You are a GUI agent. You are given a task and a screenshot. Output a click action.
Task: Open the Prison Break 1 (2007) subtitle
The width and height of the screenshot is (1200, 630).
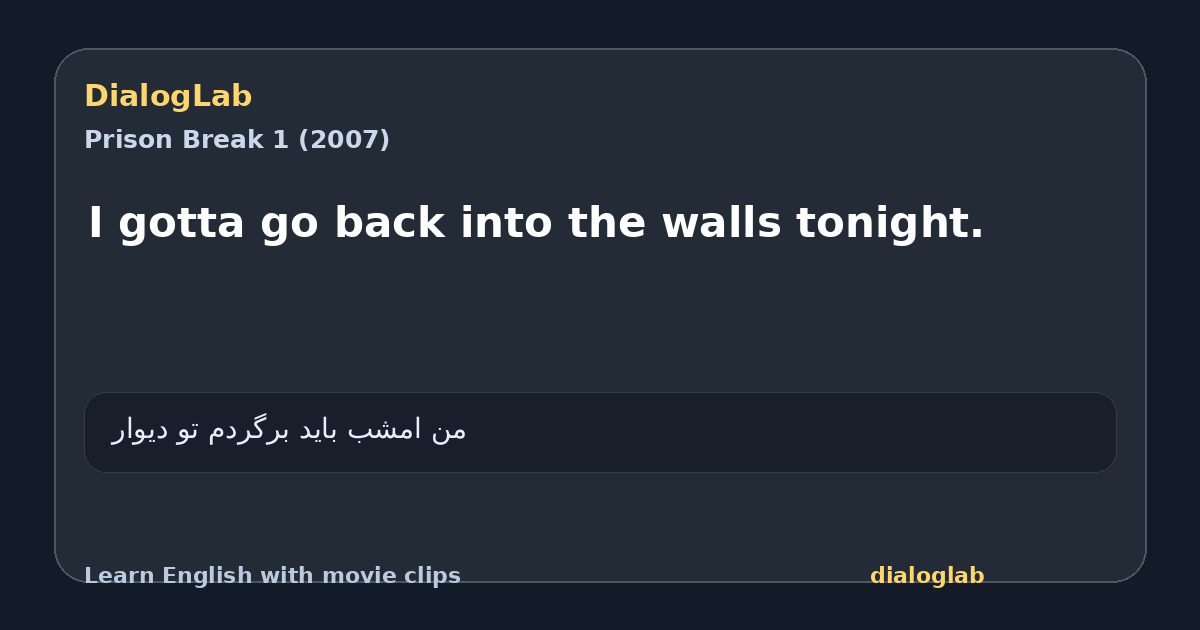(x=237, y=140)
